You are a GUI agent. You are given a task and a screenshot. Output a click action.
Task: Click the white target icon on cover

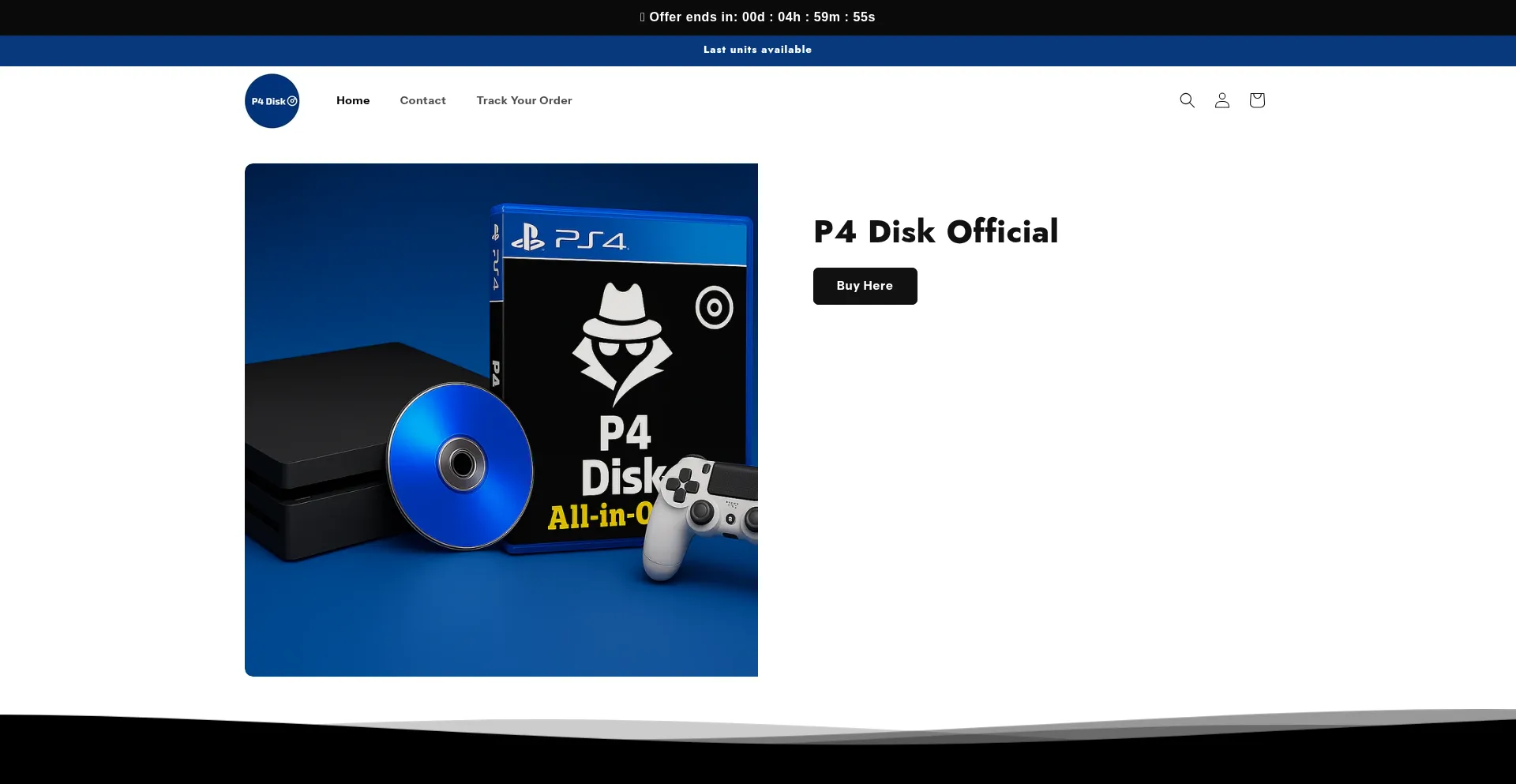coord(714,308)
